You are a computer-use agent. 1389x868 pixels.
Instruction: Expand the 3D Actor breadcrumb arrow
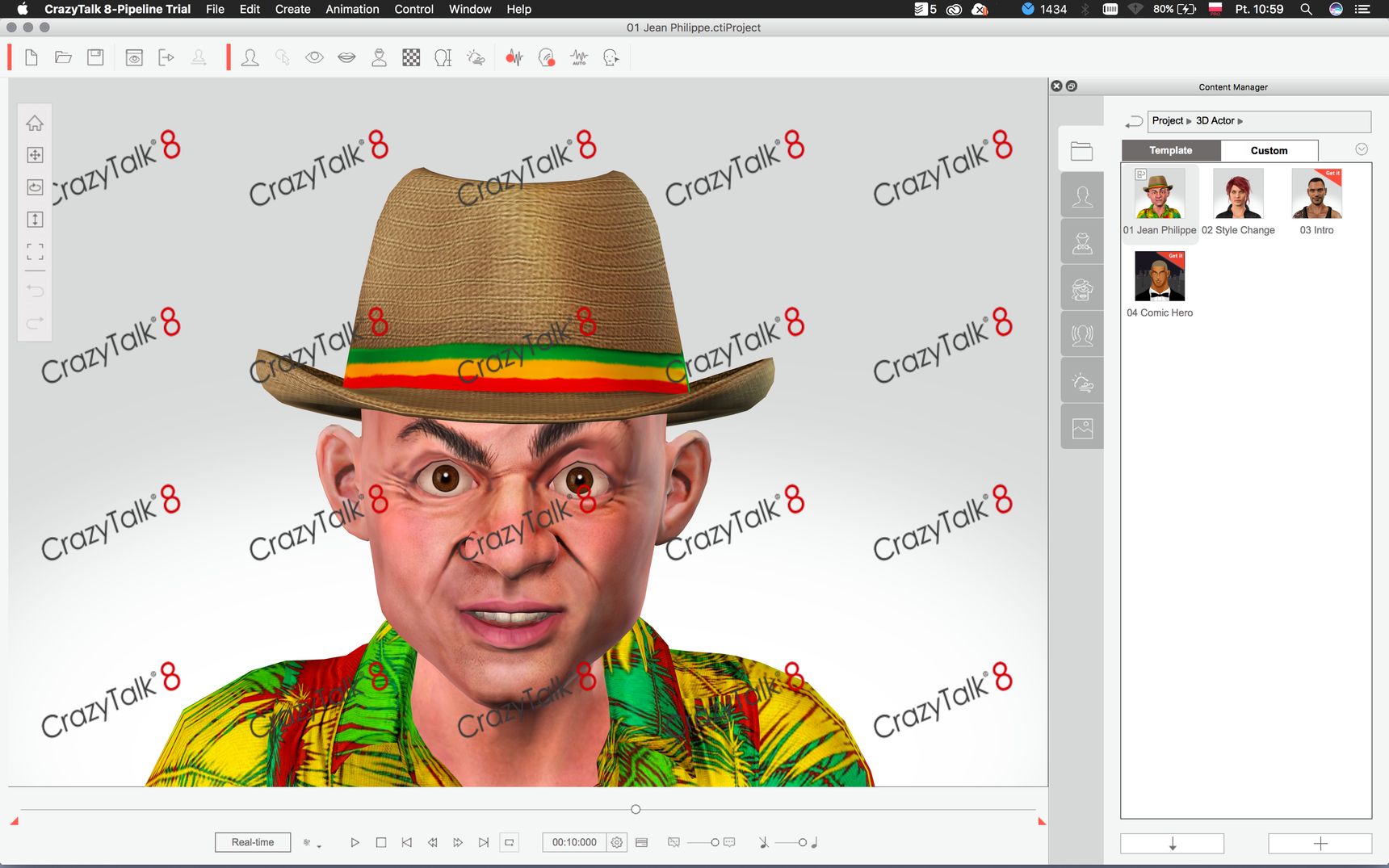click(1240, 121)
